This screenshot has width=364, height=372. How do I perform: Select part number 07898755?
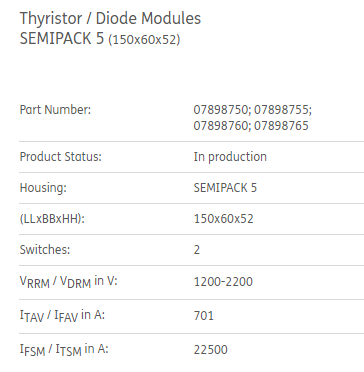pyautogui.click(x=283, y=110)
